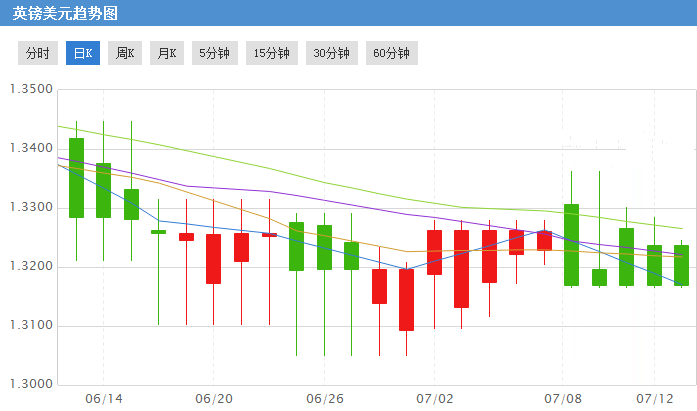Switch to the 分时 chart tab

(x=37, y=53)
